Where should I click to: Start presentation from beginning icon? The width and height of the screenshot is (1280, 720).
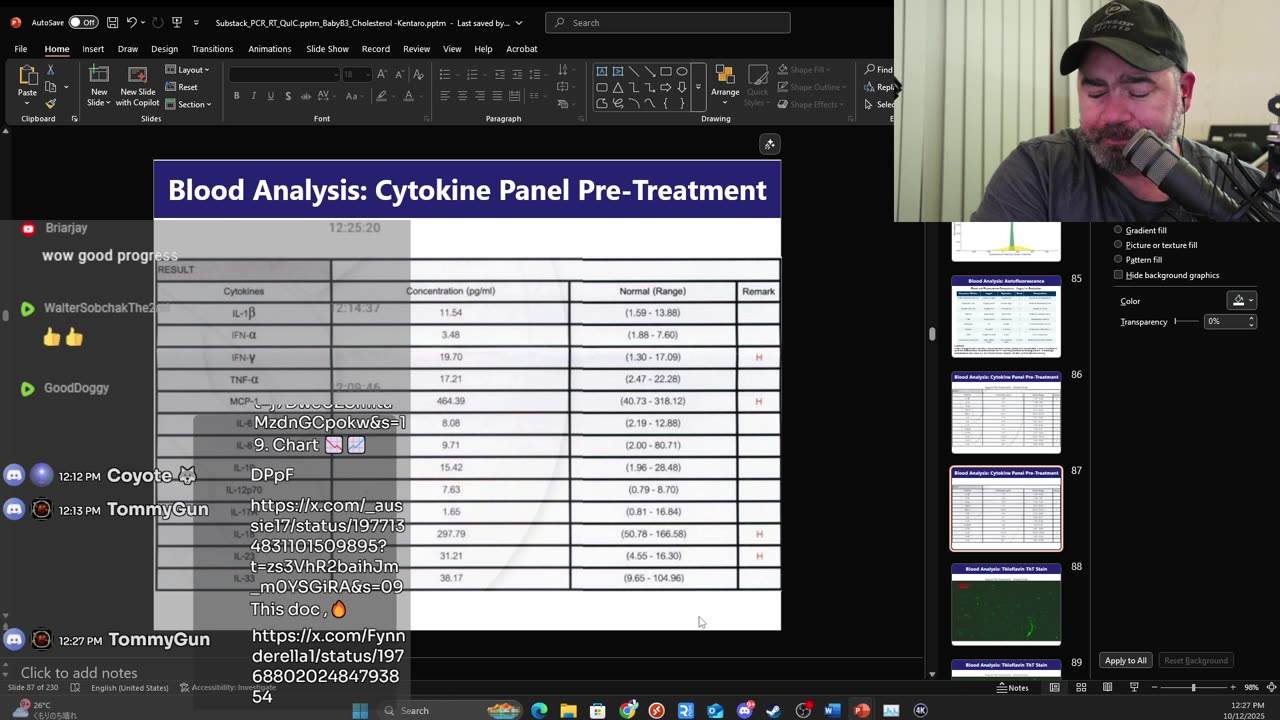pos(177,22)
